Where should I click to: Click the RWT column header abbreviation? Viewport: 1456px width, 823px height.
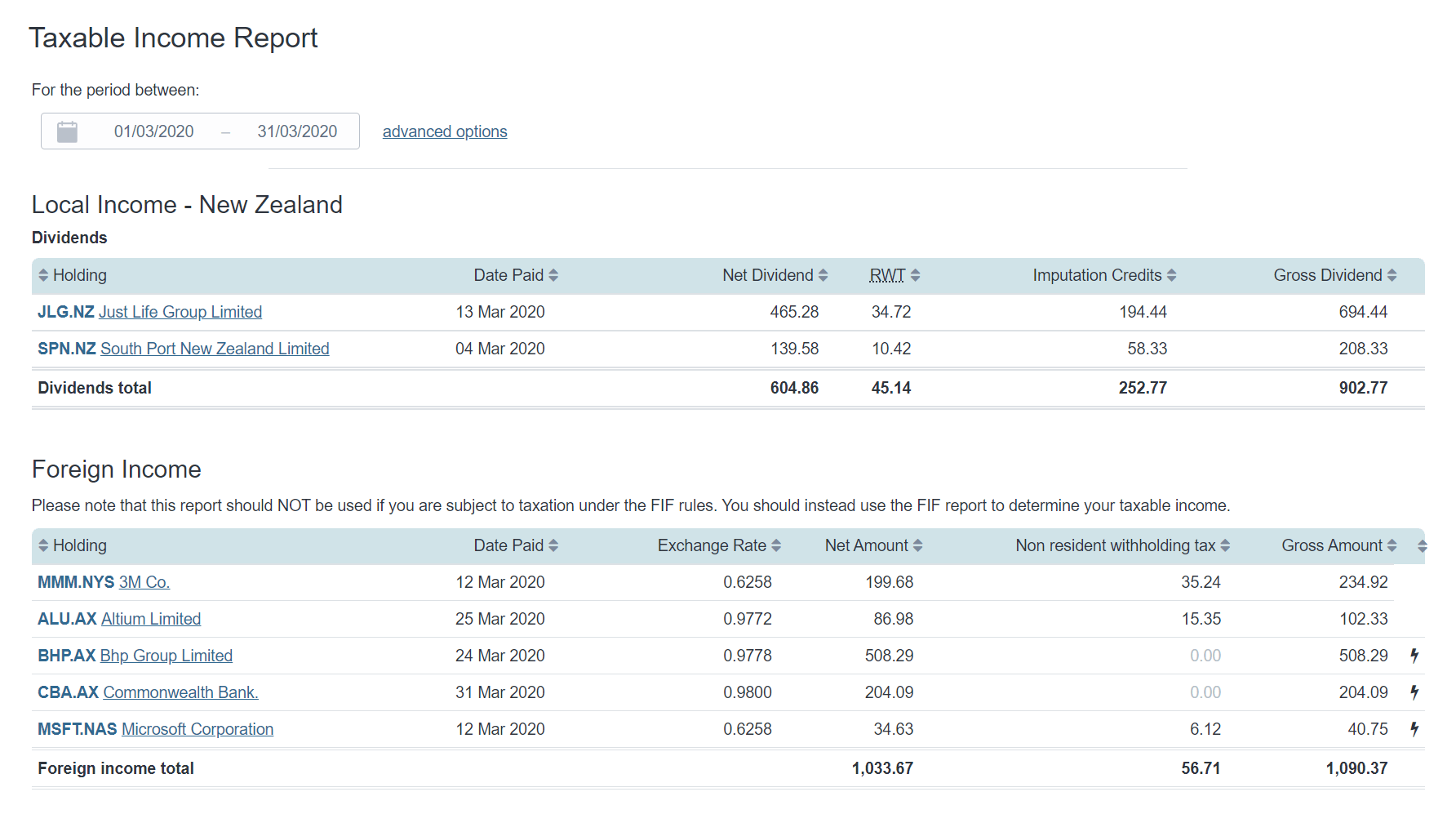(887, 275)
